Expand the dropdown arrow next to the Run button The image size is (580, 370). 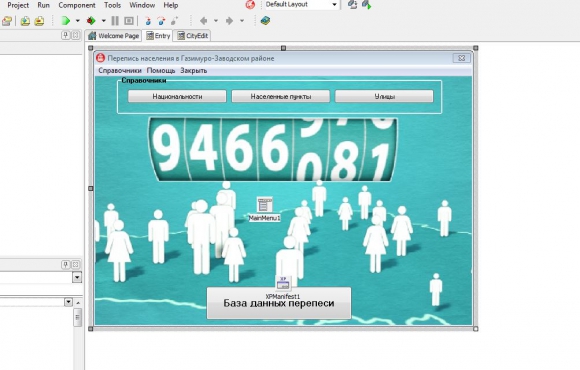click(78, 21)
